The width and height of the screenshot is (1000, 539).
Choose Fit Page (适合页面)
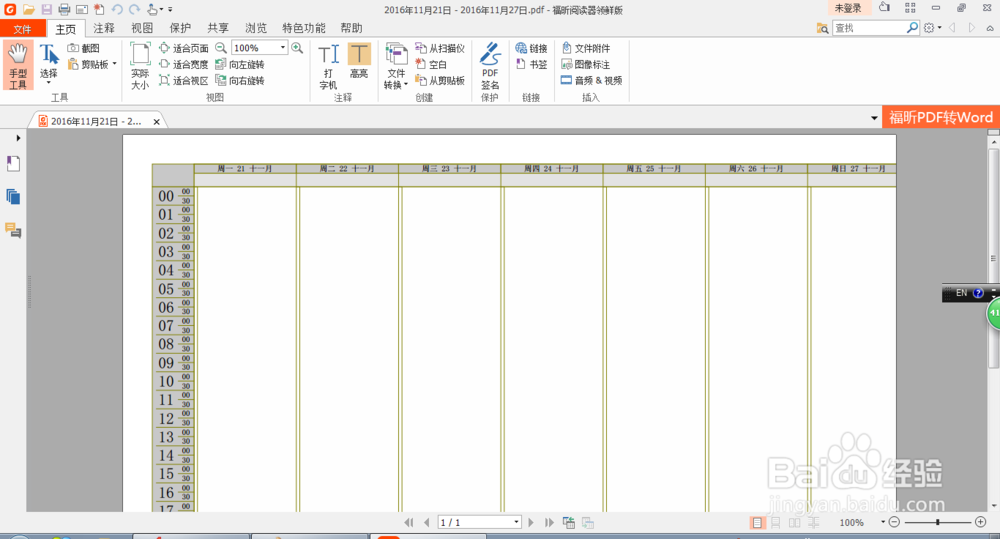[184, 48]
